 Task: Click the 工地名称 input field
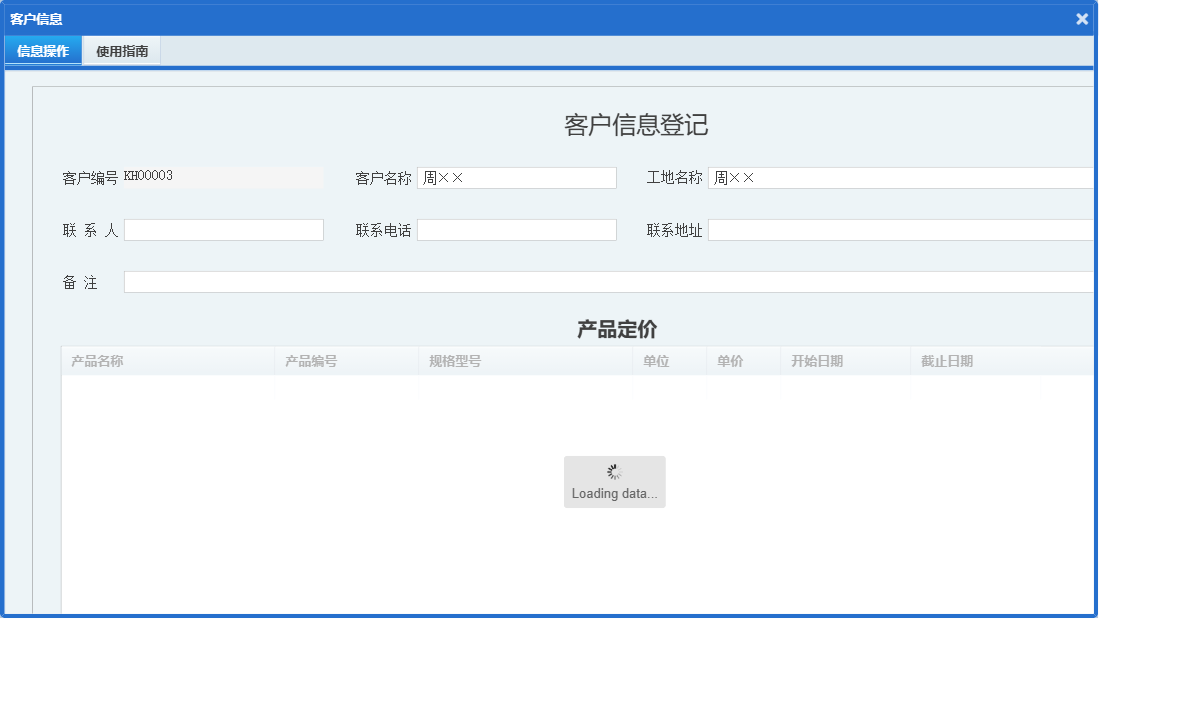900,177
